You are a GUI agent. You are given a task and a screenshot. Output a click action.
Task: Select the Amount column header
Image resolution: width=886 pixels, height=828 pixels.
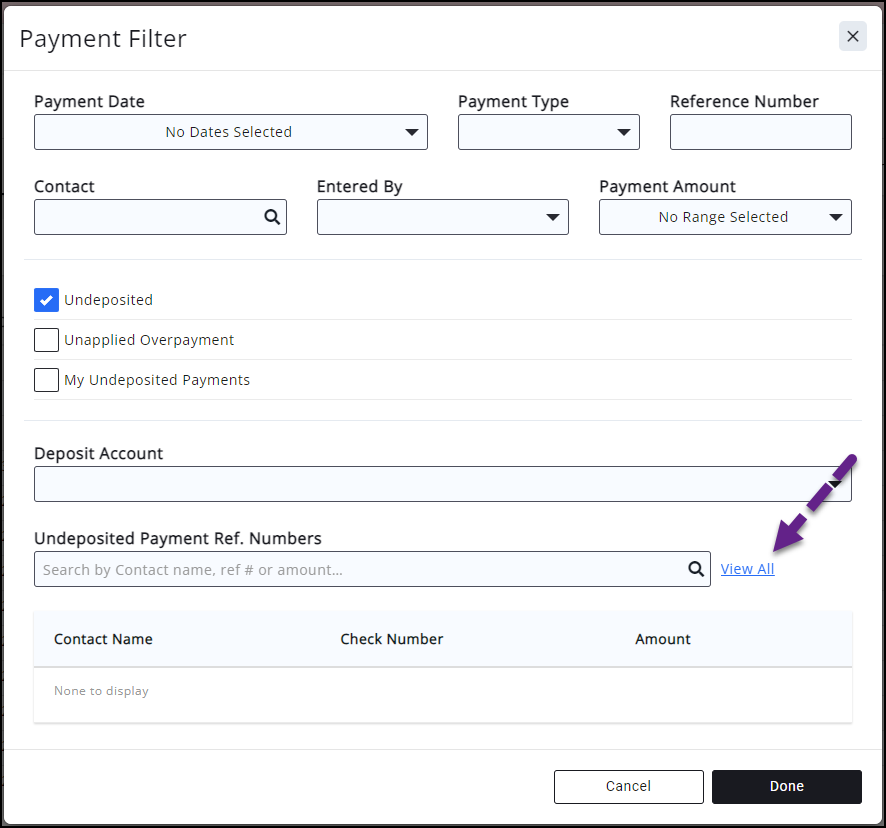(662, 639)
